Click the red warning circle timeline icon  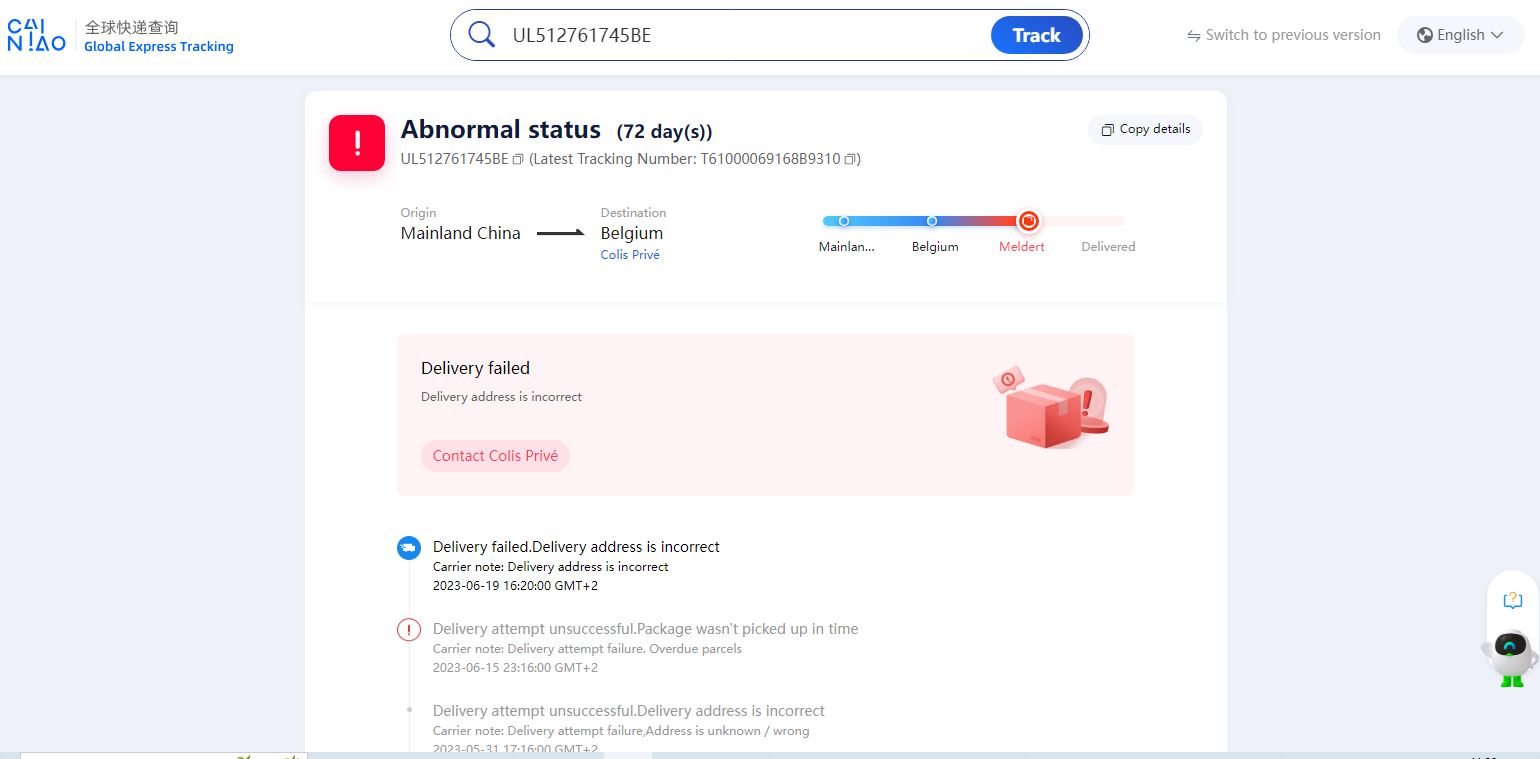click(x=408, y=630)
